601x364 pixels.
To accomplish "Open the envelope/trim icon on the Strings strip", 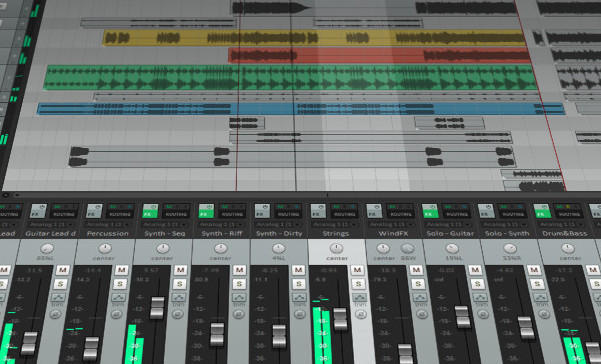I will click(x=360, y=297).
